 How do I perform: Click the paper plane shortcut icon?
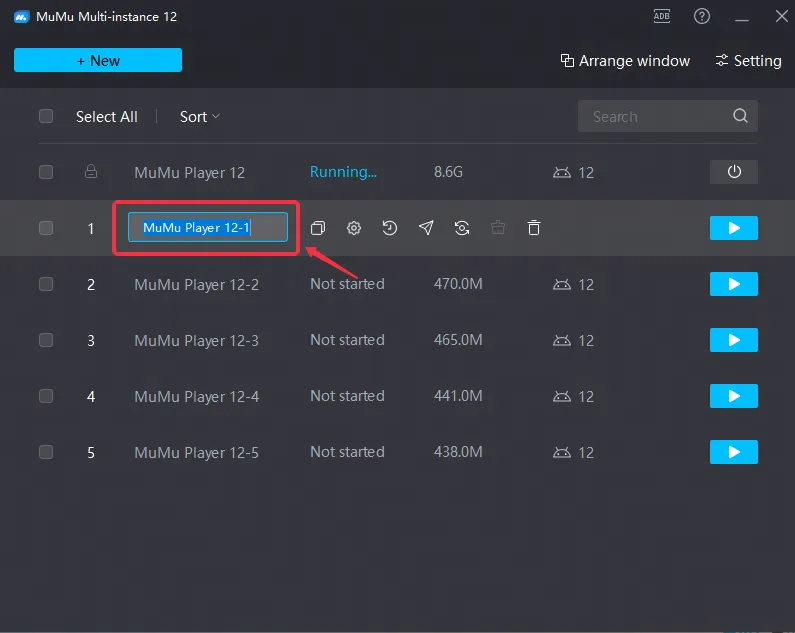pos(426,228)
